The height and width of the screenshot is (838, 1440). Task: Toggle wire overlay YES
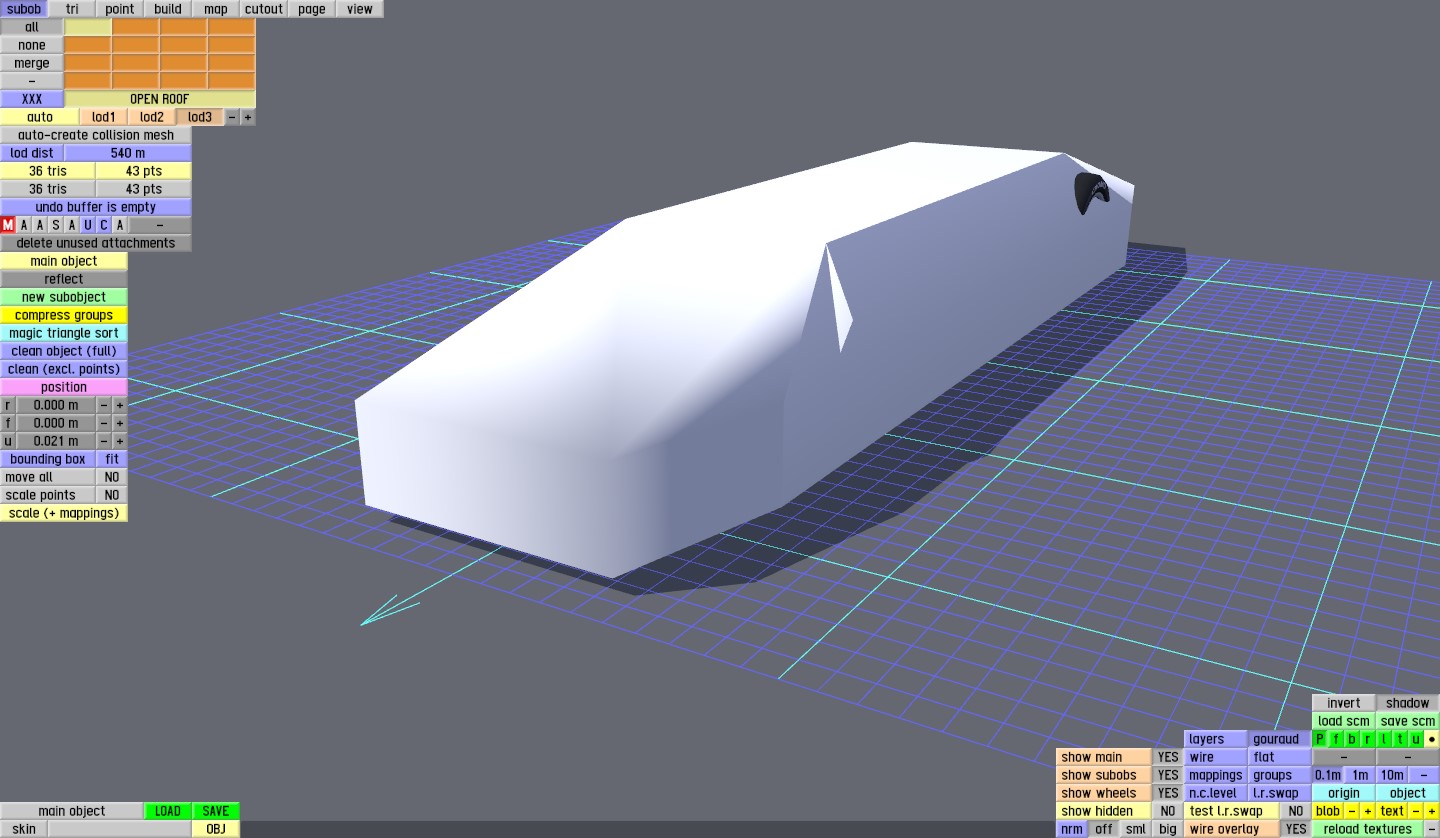(1296, 829)
